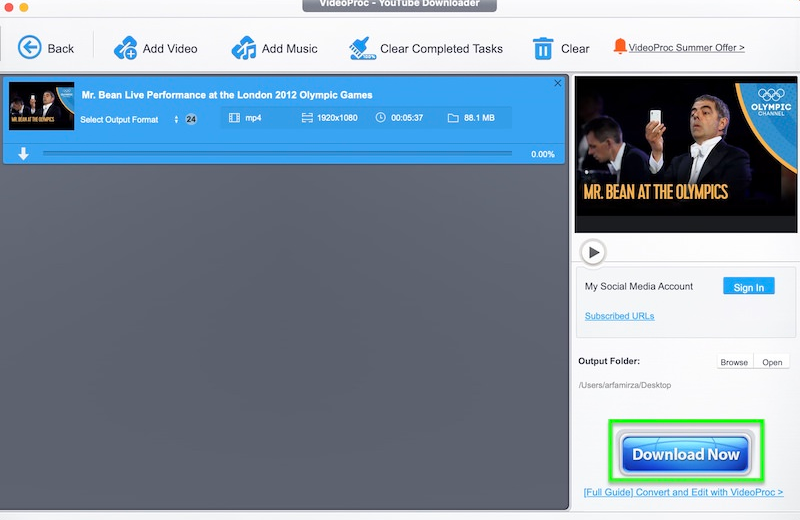Click the /Users/arfamirza/Desktop path text
The height and width of the screenshot is (520, 800).
[625, 385]
